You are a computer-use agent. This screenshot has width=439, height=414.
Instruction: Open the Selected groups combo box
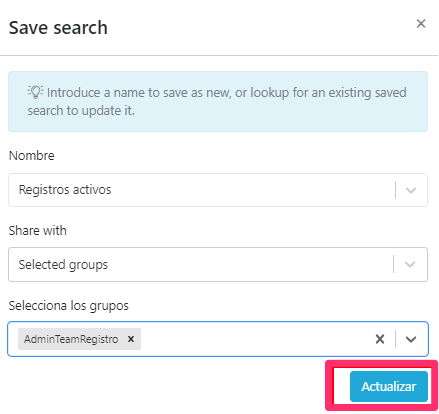(218, 265)
